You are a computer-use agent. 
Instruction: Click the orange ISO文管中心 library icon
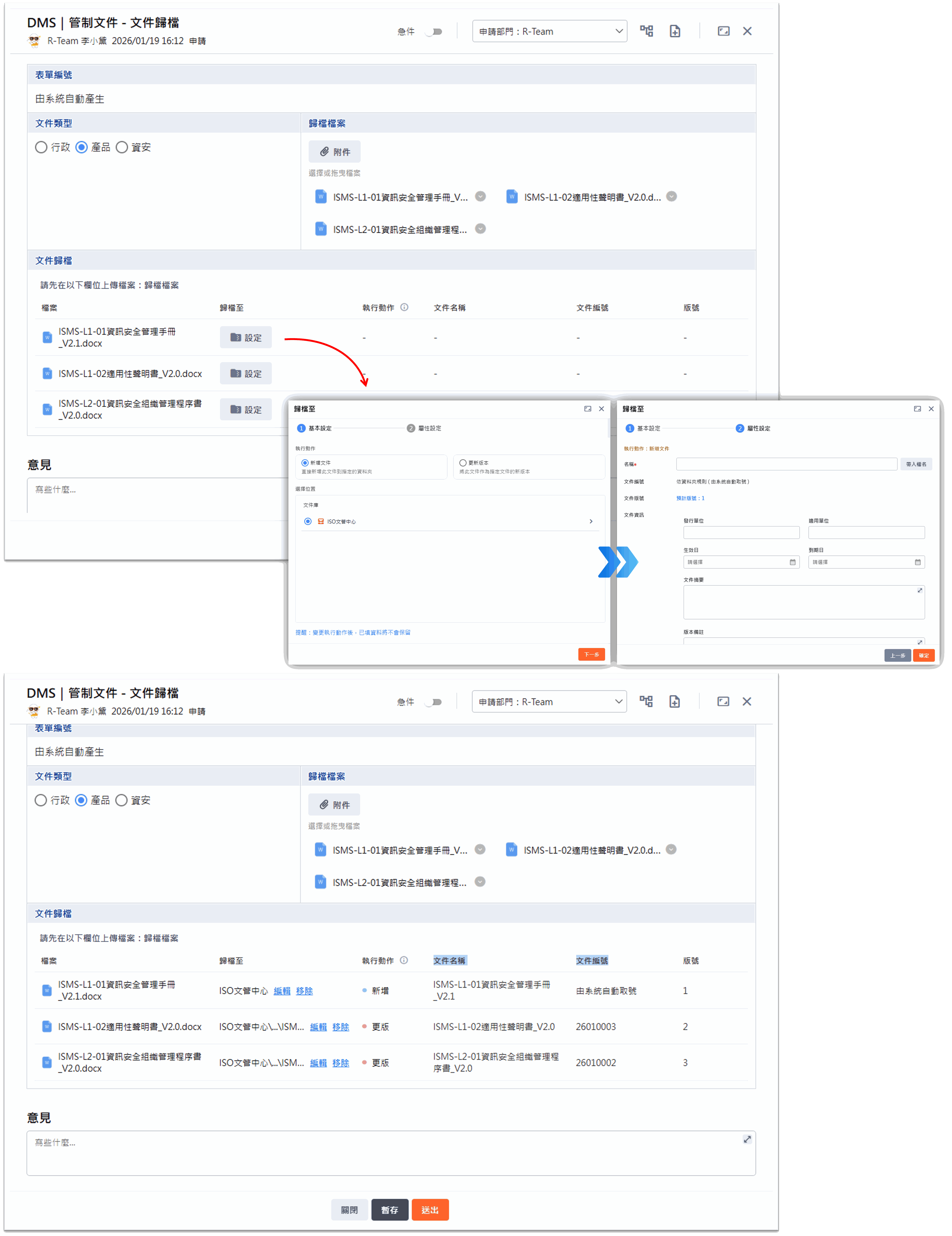(x=321, y=521)
